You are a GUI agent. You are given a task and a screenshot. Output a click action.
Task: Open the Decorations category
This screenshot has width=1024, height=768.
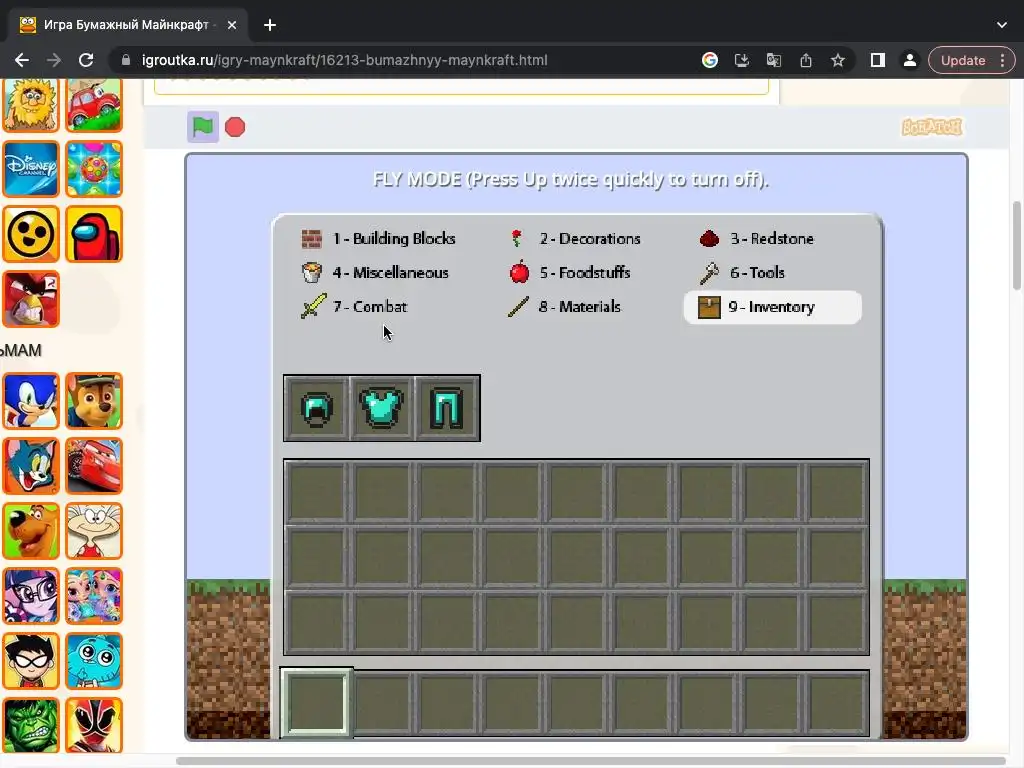575,238
